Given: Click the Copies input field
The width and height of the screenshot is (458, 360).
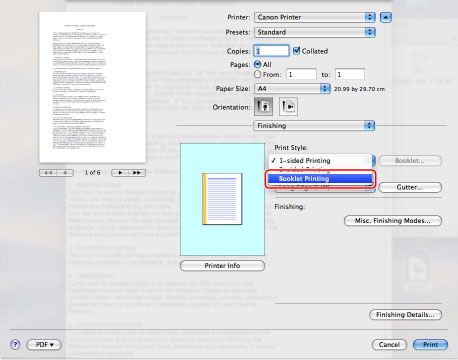Looking at the screenshot, I should coord(271,51).
